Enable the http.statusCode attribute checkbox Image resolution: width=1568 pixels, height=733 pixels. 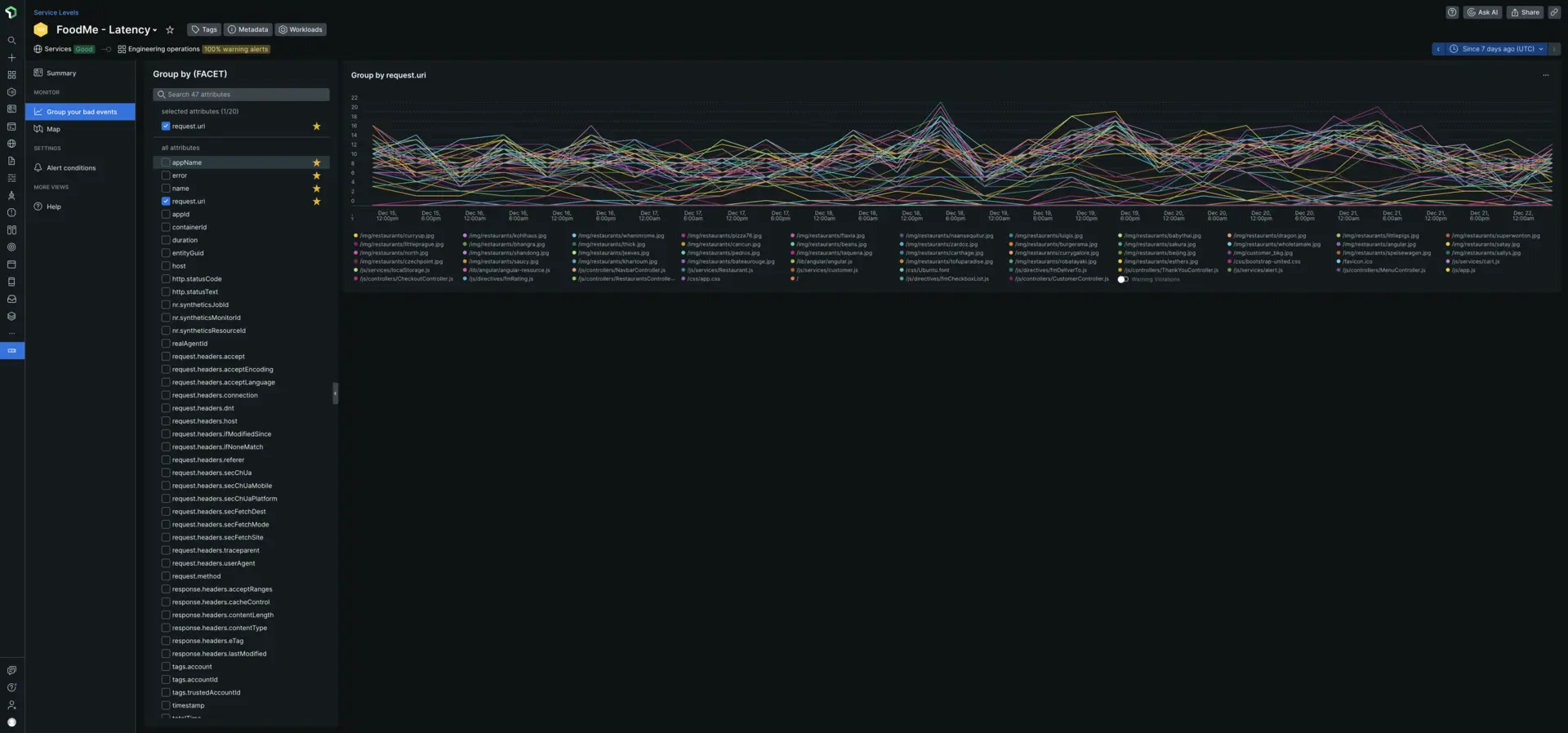click(x=166, y=279)
